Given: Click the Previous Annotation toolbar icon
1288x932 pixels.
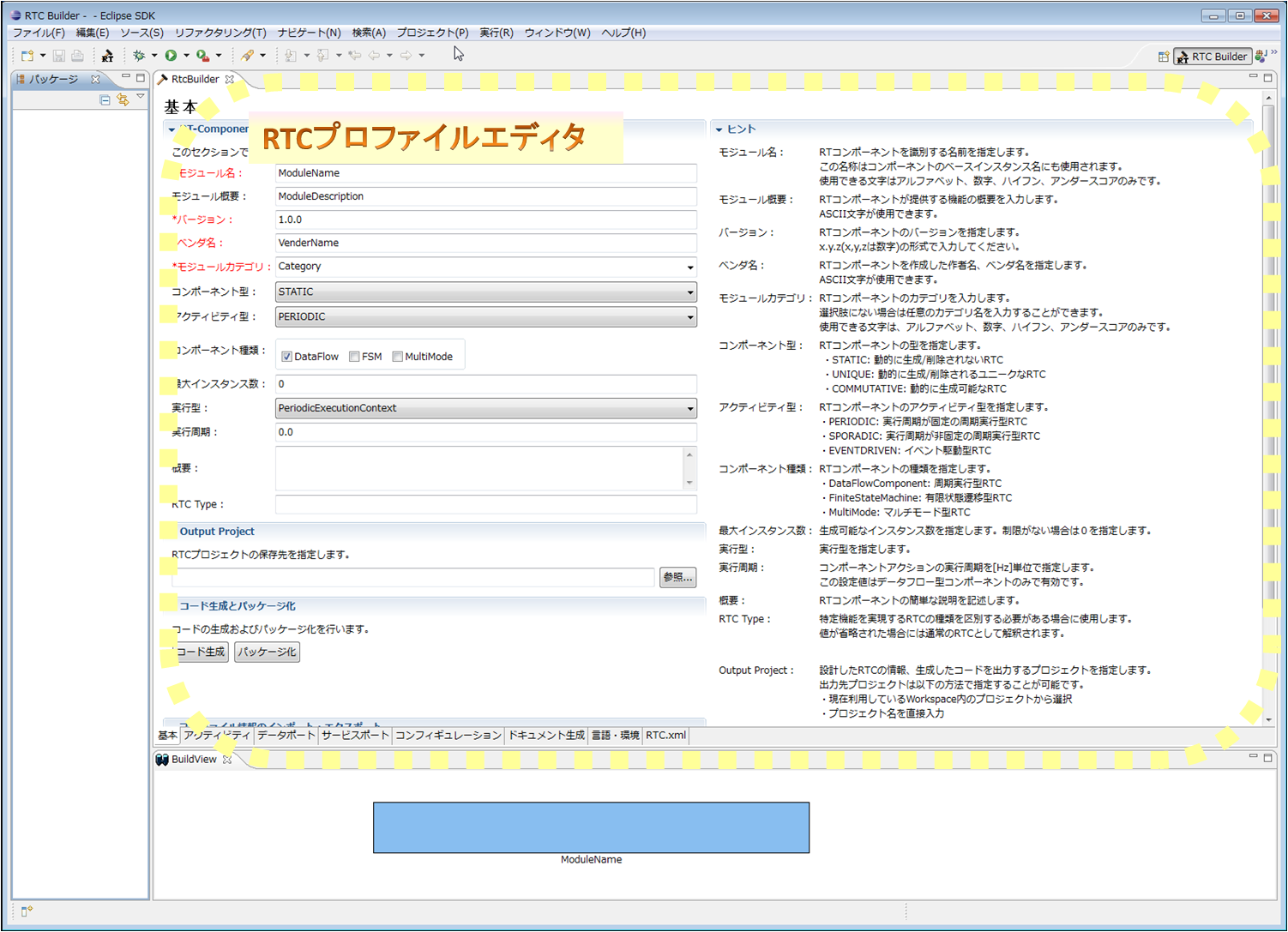Looking at the screenshot, I should [x=322, y=56].
